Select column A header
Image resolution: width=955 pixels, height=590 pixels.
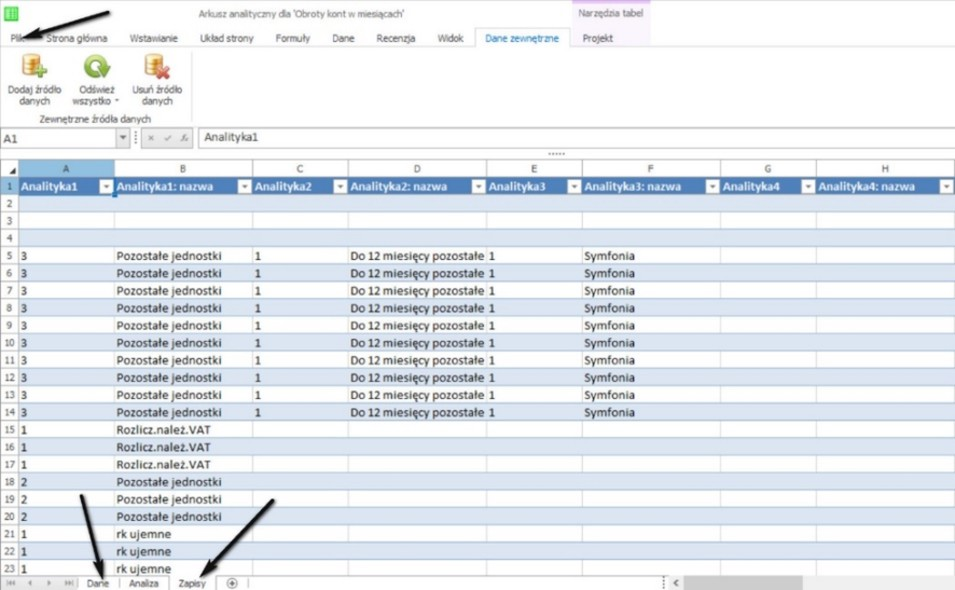(x=66, y=169)
